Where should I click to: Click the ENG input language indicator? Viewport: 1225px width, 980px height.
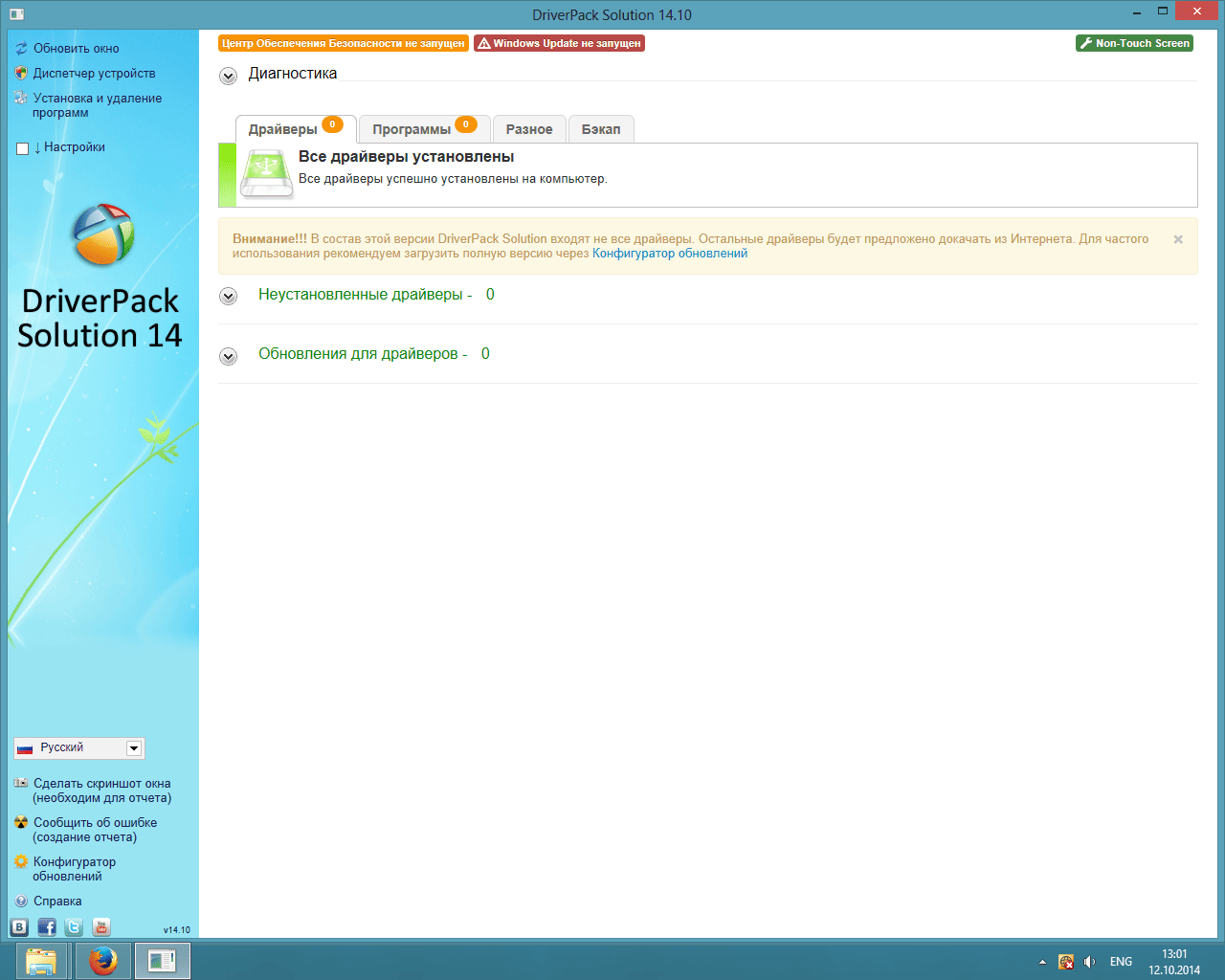(1121, 962)
